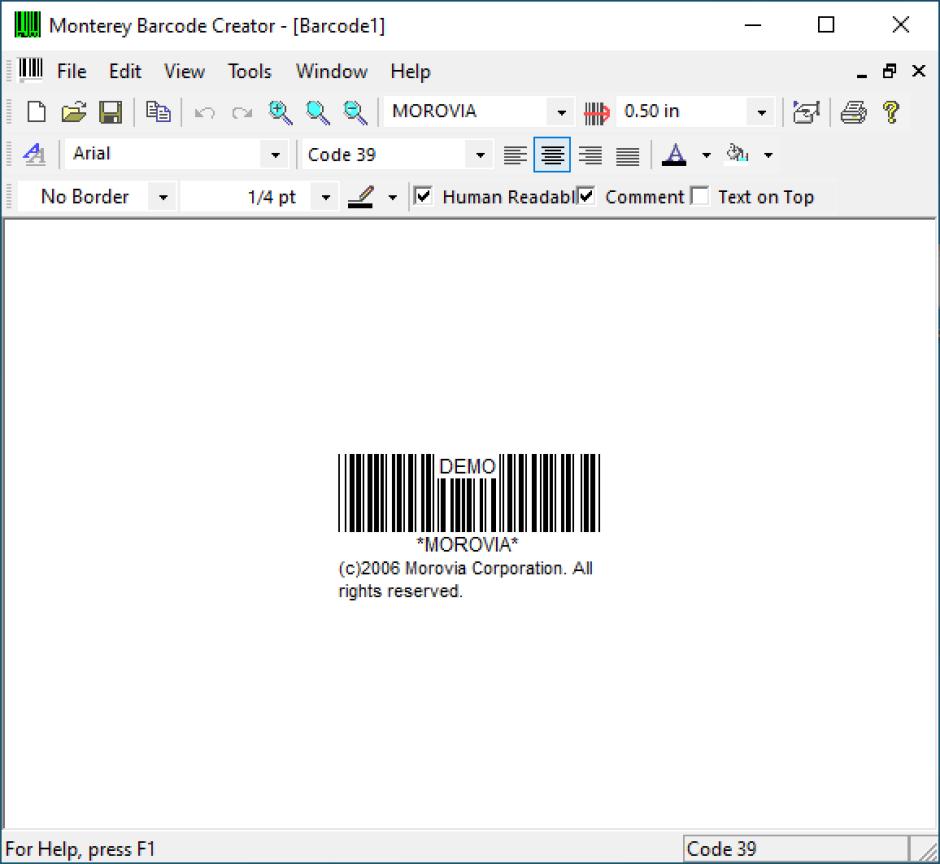Close the Barcode1 document window

click(918, 71)
